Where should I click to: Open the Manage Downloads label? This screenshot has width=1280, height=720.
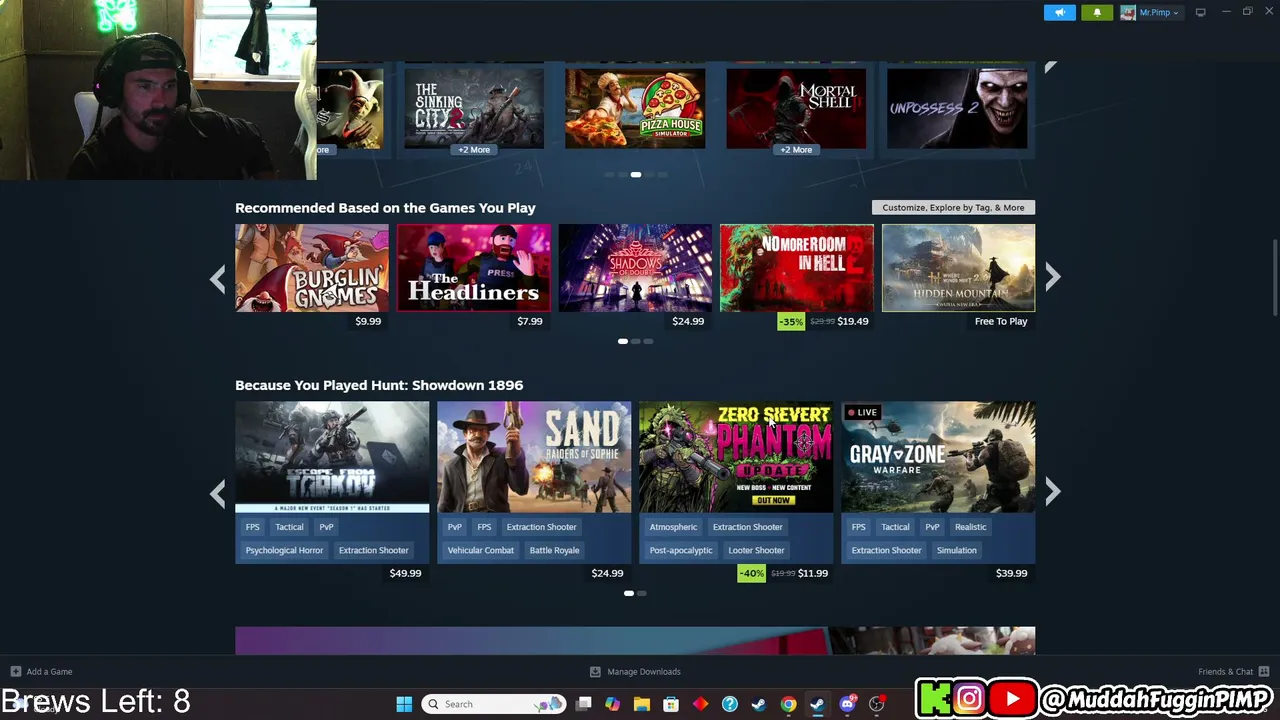click(x=644, y=671)
